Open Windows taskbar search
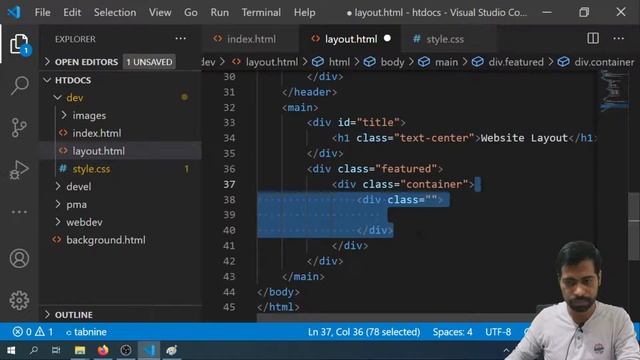The image size is (640, 360). pyautogui.click(x=34, y=350)
